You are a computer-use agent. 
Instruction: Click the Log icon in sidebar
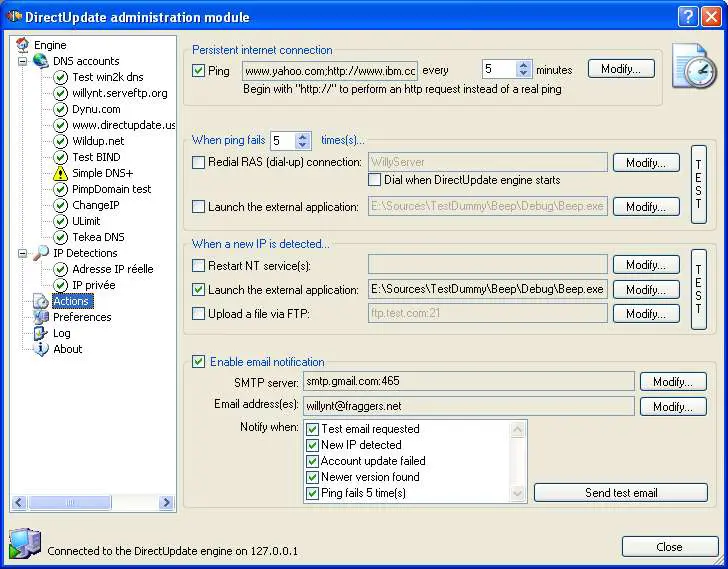pos(41,333)
